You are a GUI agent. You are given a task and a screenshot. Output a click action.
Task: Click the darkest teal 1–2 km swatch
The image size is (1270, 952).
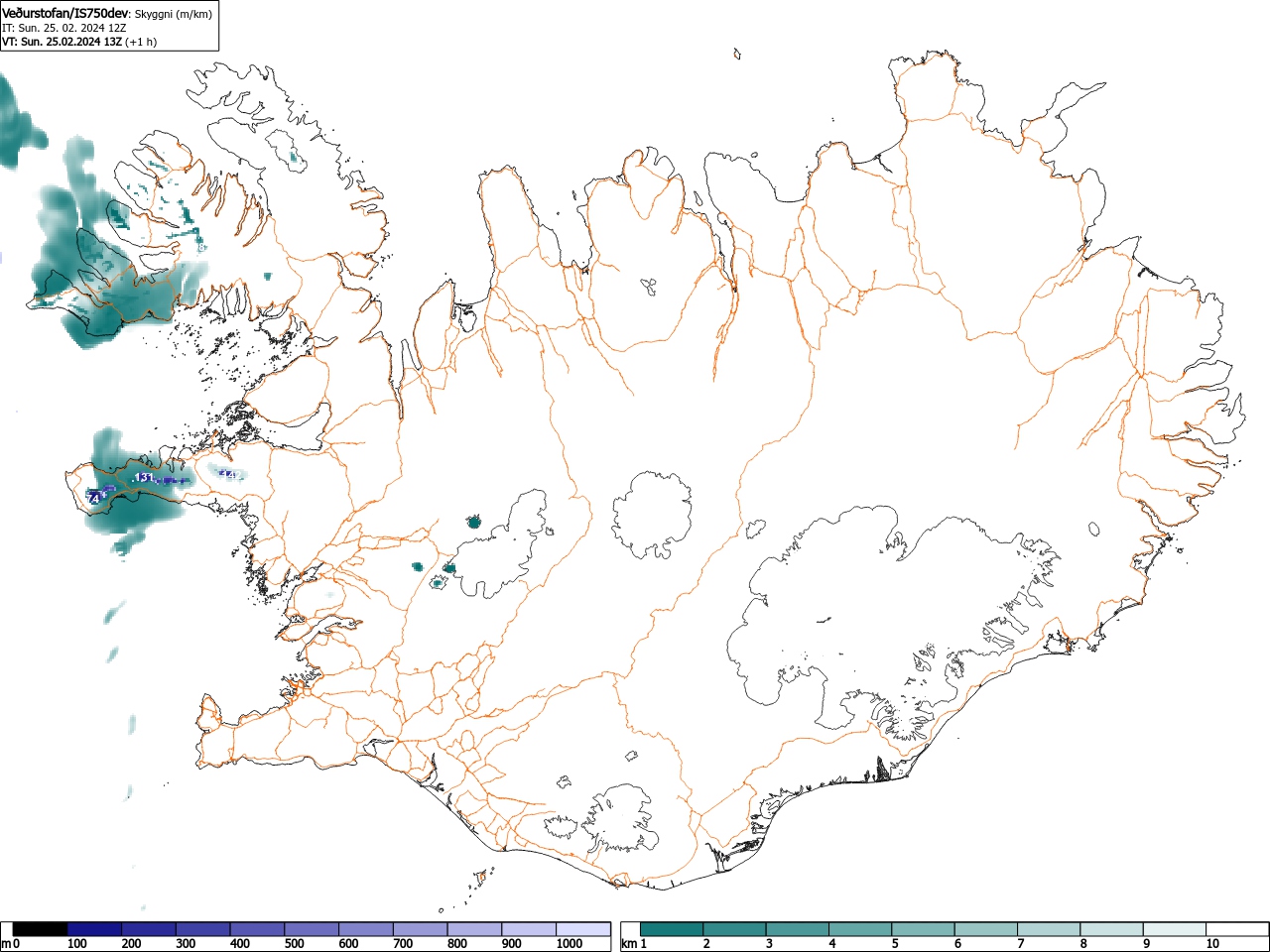click(x=673, y=929)
